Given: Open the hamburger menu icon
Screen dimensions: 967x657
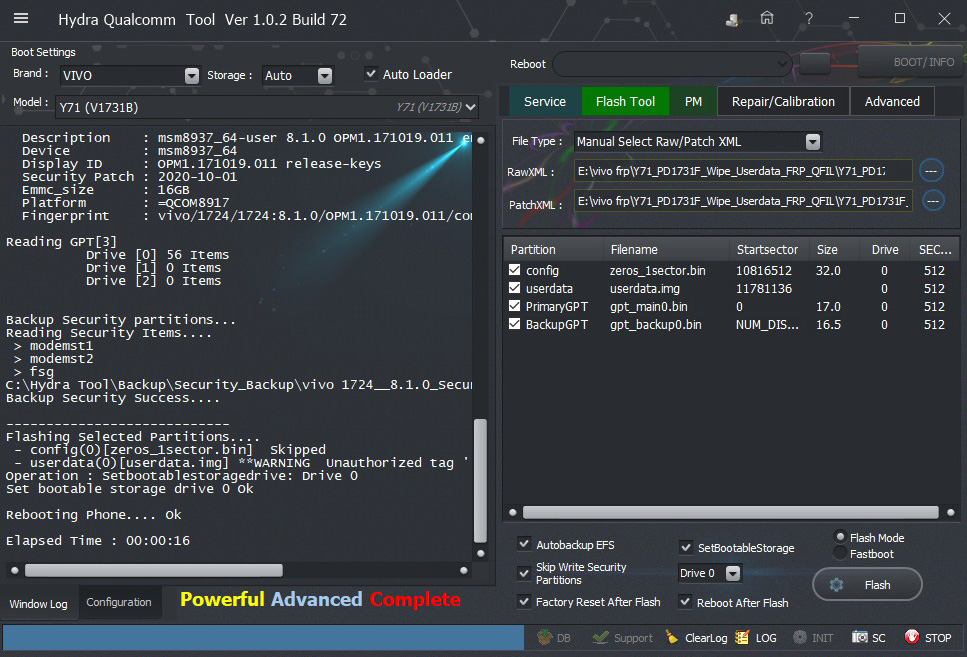Looking at the screenshot, I should tap(21, 19).
